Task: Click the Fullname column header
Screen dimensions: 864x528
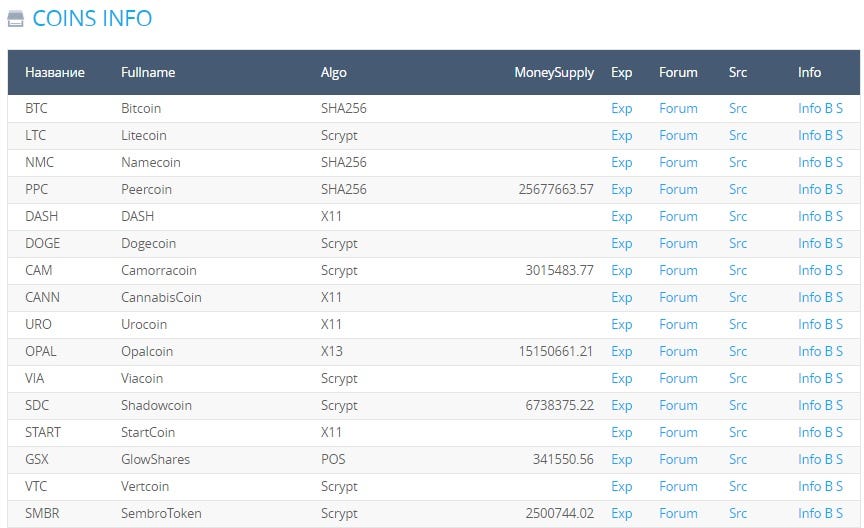Action: [x=148, y=73]
